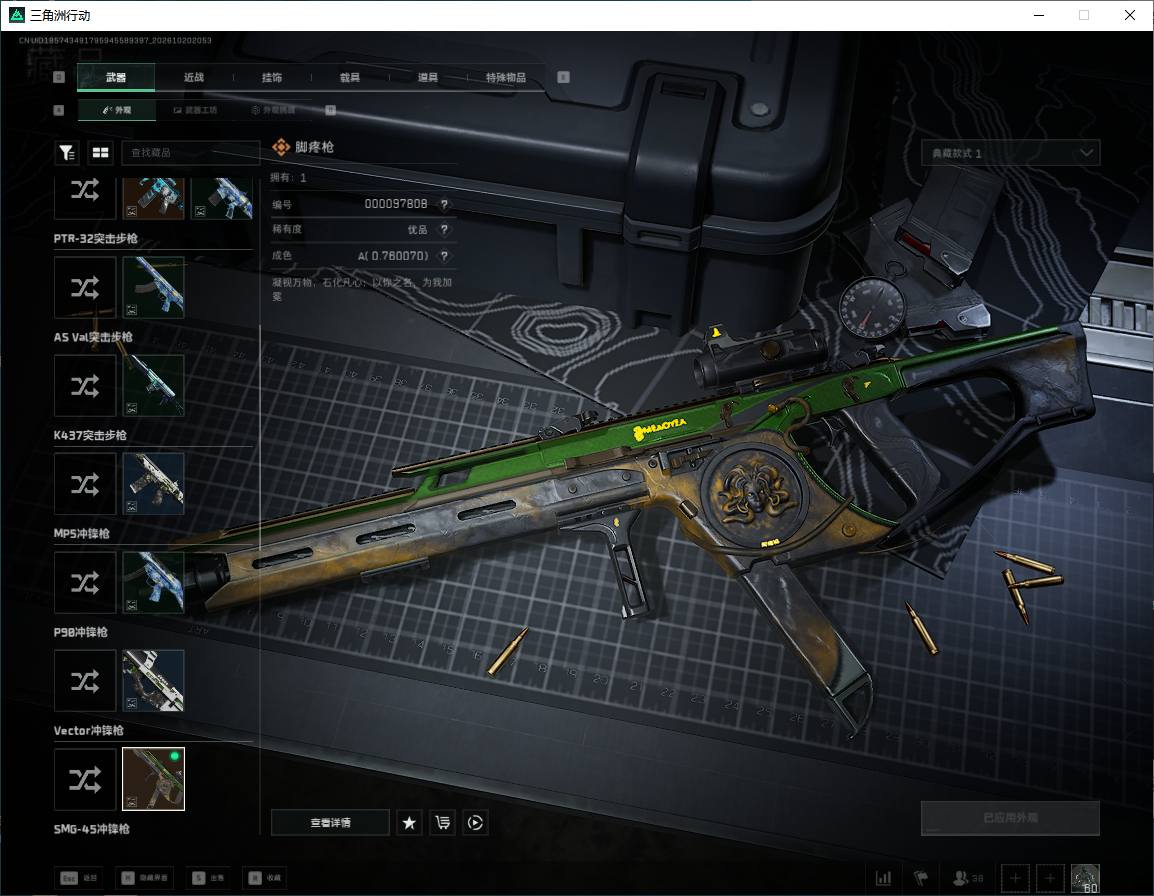Click the 收藏 shortcut button
1154x896 pixels.
[264, 878]
